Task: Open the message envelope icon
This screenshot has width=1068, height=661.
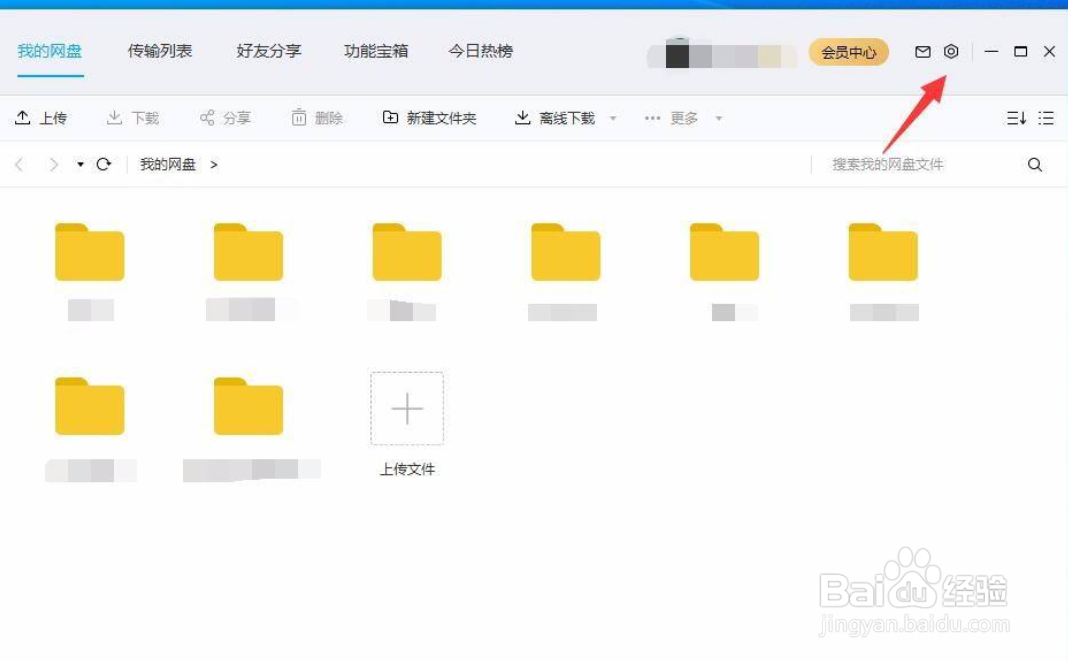Action: coord(923,51)
